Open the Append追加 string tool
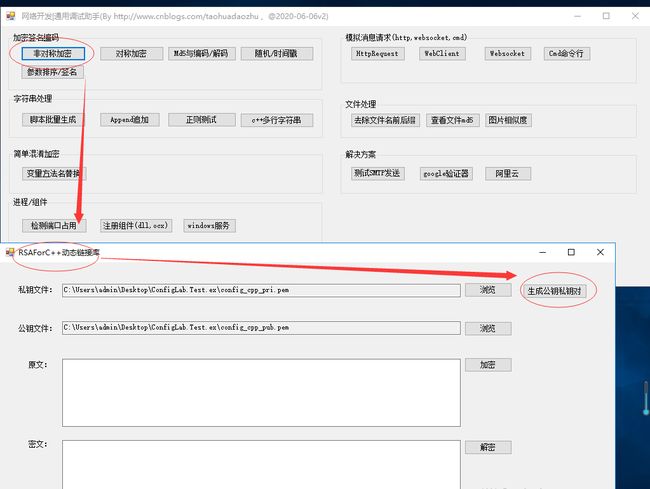Viewport: 650px width, 489px height. click(130, 120)
